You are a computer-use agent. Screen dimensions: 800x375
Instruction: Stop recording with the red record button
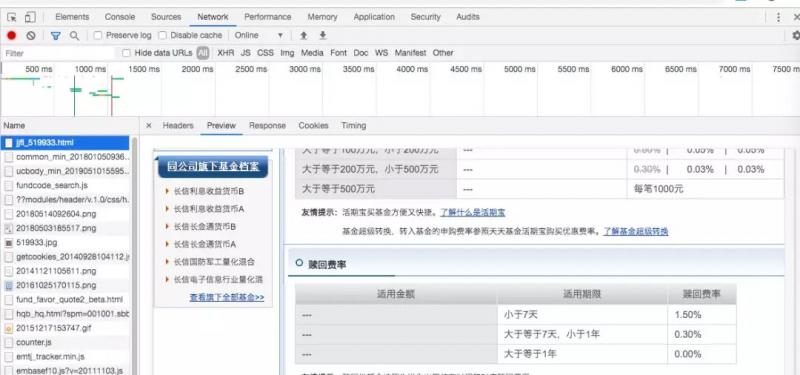click(x=12, y=35)
